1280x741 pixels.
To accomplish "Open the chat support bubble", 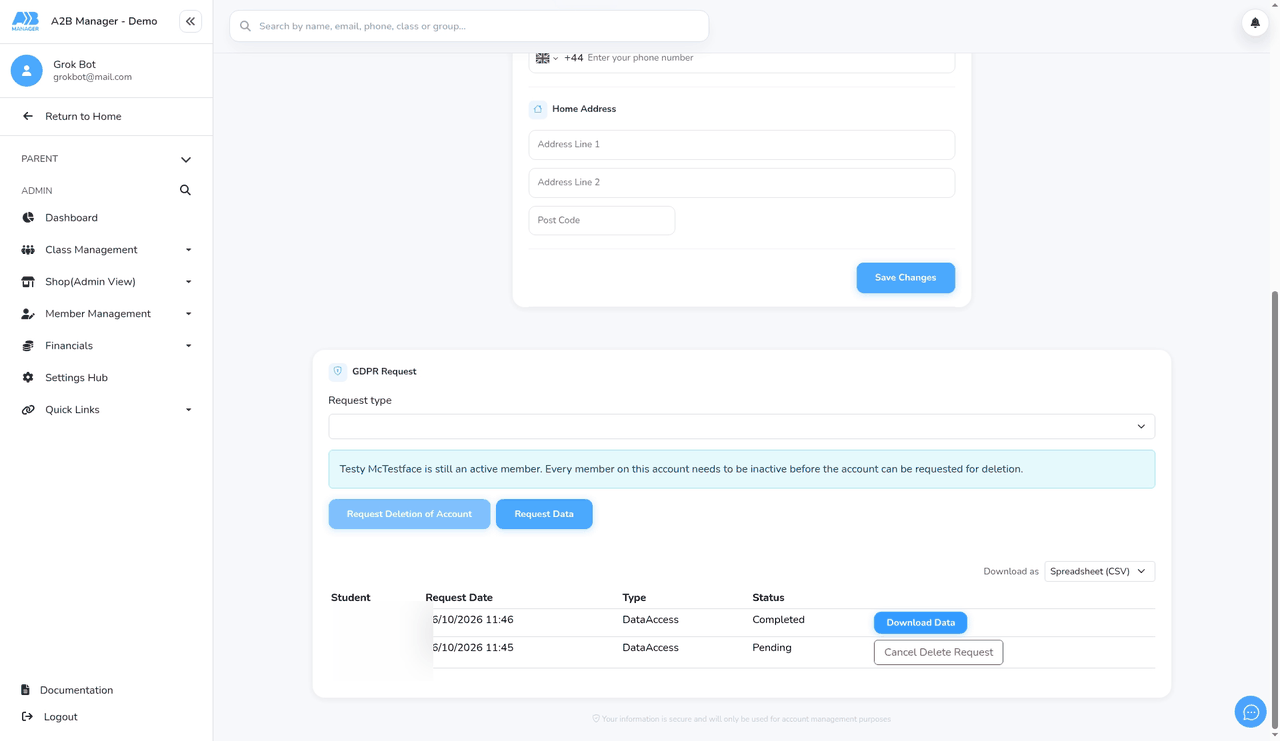I will tap(1251, 712).
